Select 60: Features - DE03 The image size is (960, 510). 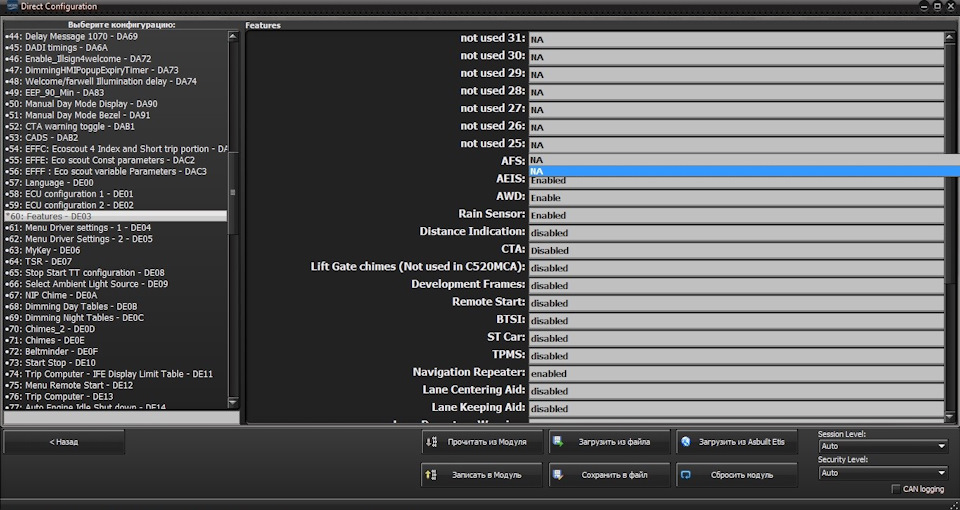tap(116, 216)
